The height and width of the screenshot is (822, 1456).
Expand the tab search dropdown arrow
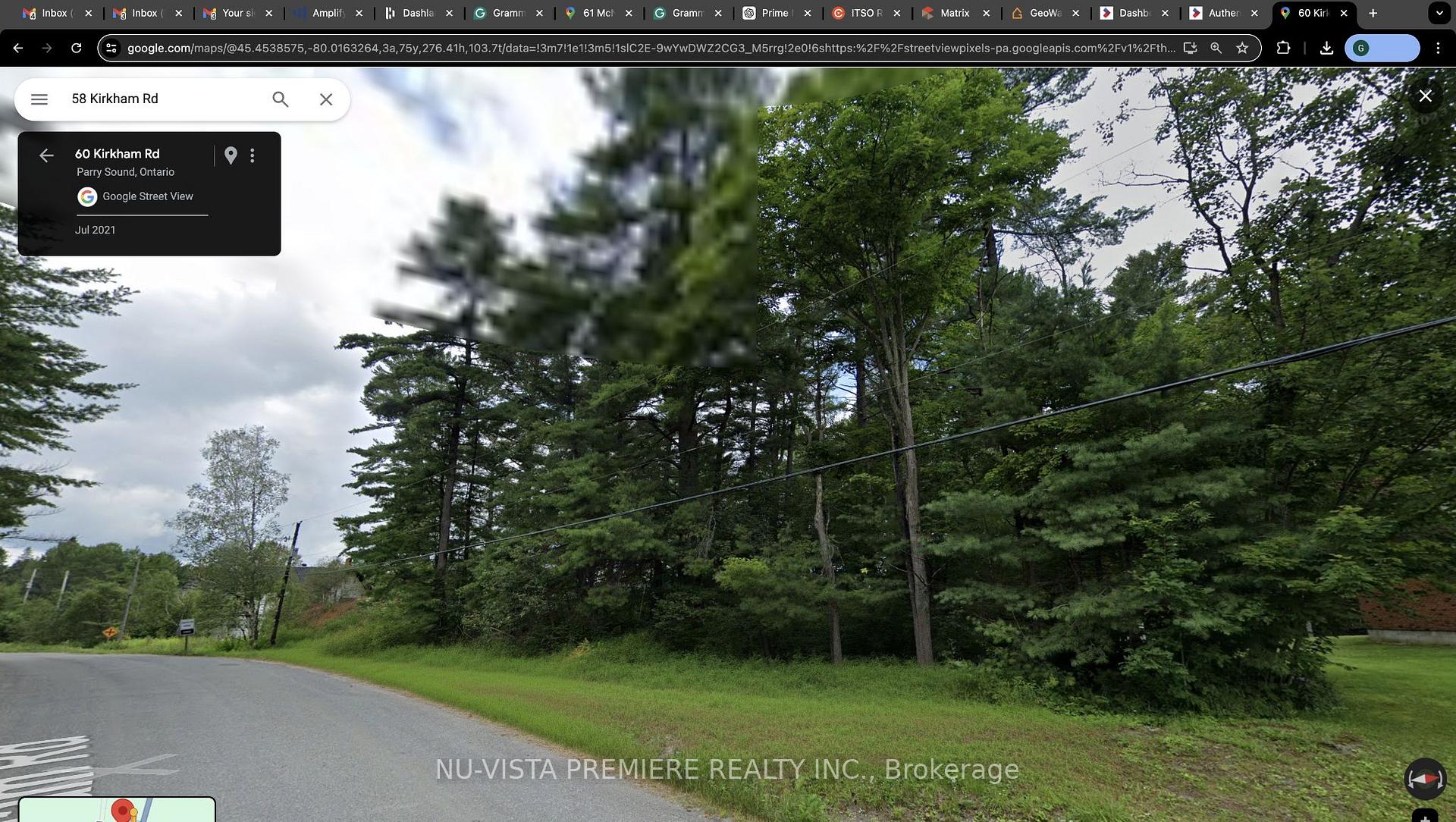(x=1439, y=13)
